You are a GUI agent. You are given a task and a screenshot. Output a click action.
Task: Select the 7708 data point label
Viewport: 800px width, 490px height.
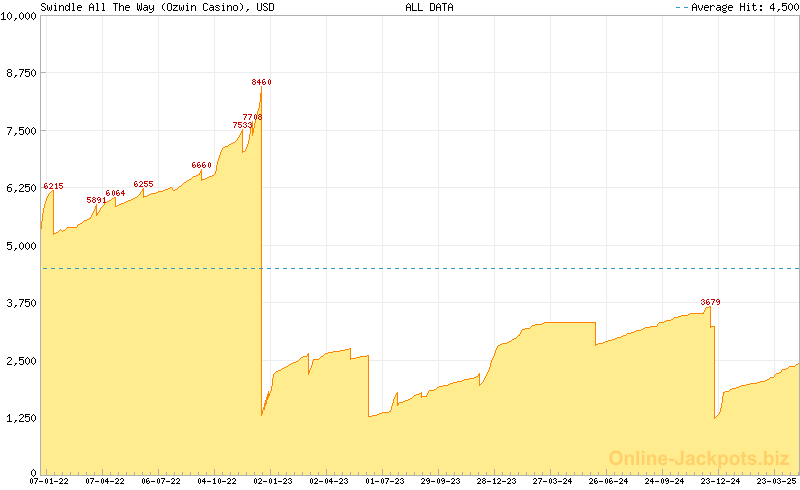[x=252, y=117]
